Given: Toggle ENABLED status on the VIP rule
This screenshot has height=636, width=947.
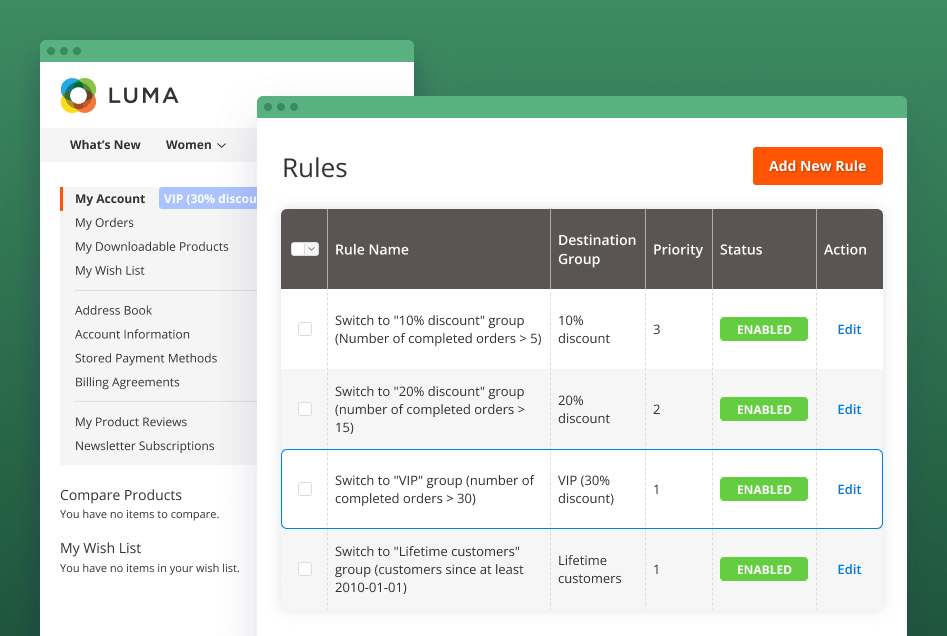Looking at the screenshot, I should click(x=763, y=489).
